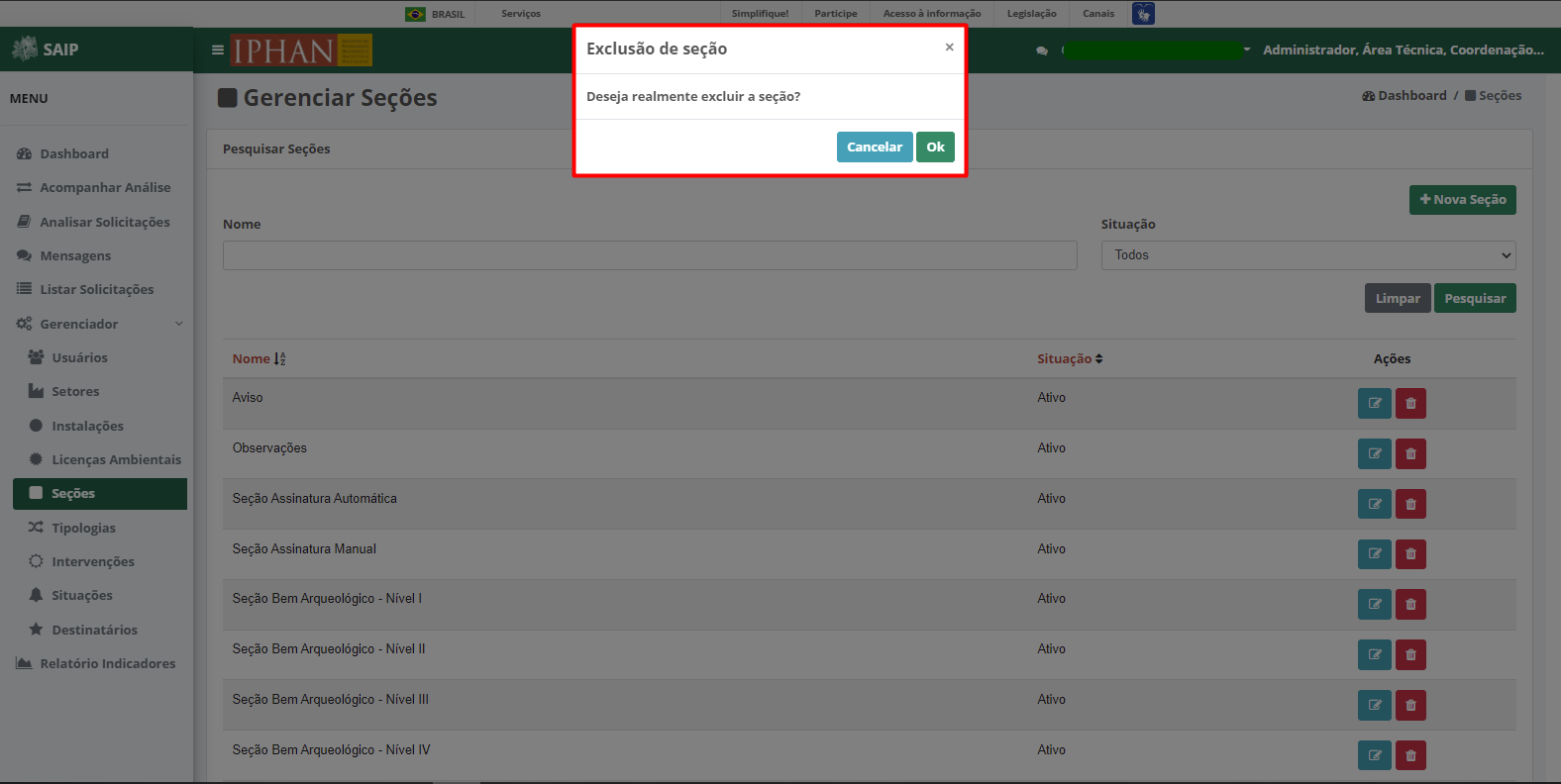
Task: Delete Seção Assinatura Manual with trash icon
Action: (x=1410, y=554)
